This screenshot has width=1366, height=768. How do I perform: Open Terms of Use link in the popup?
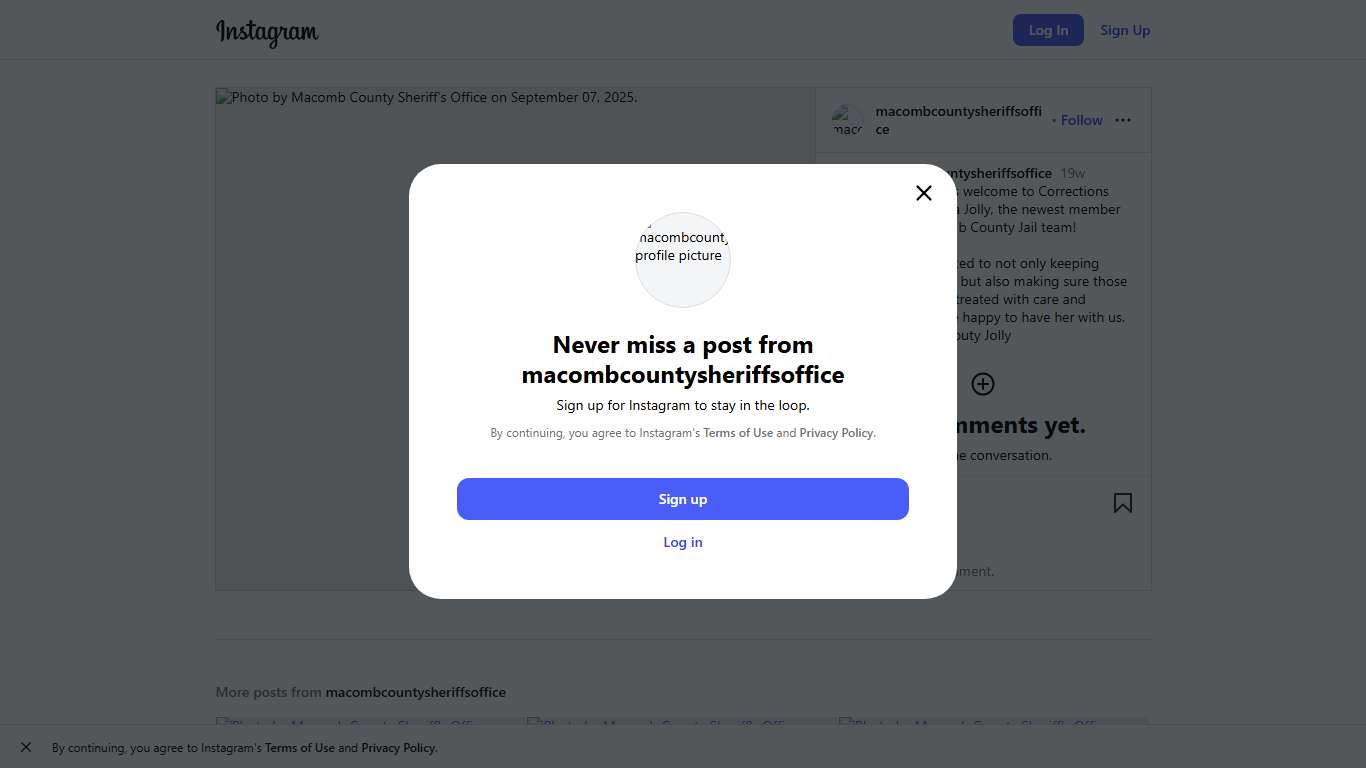click(738, 433)
